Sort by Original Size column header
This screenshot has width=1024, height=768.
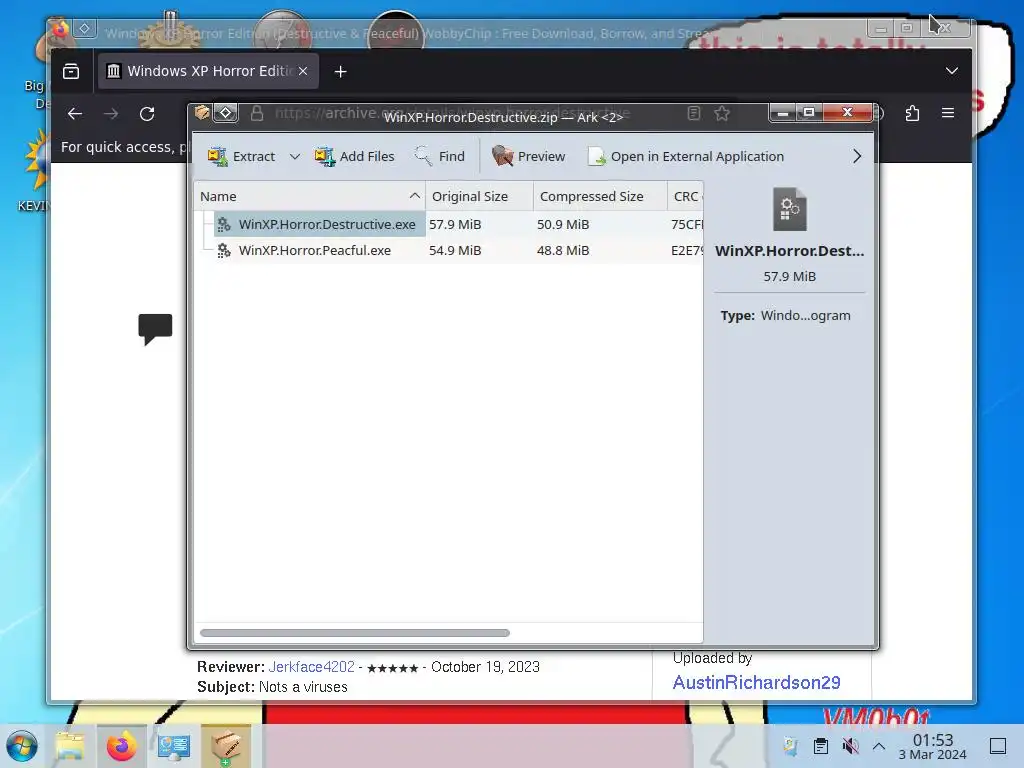tap(479, 197)
